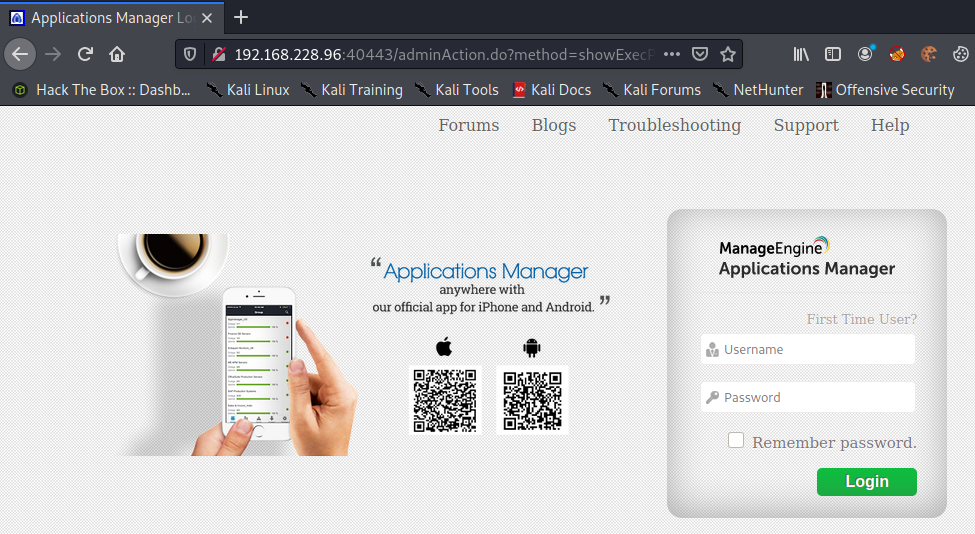Click the FoxyProxy extension icon
This screenshot has width=975, height=534.
[x=897, y=55]
